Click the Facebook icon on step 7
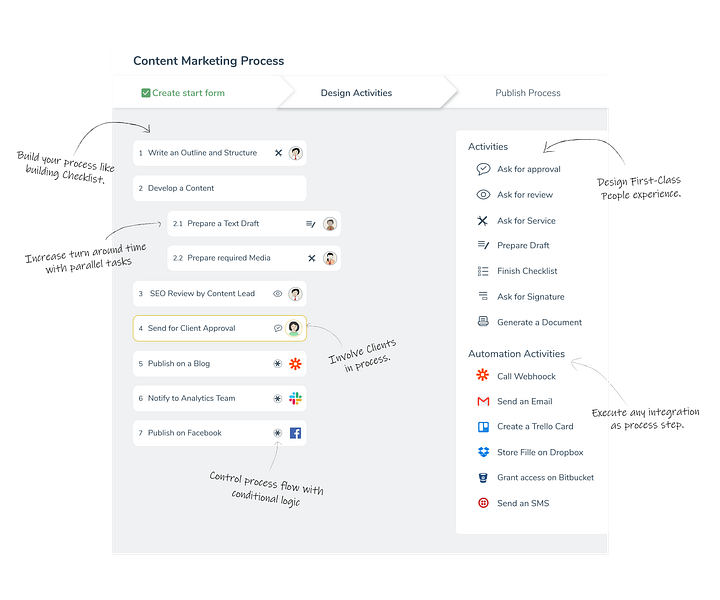Viewport: 720px width, 600px height. click(x=295, y=433)
